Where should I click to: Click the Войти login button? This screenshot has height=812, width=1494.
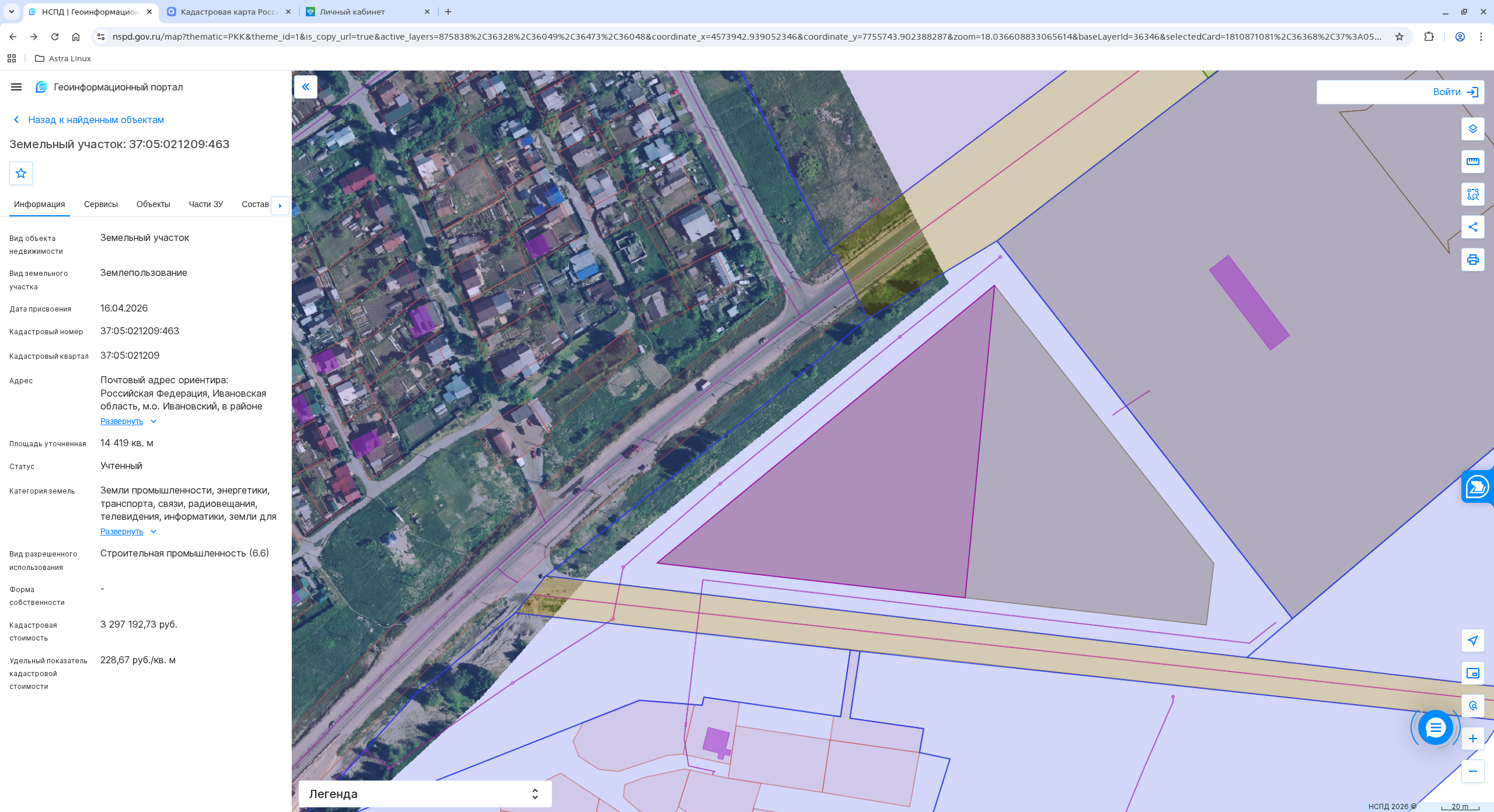click(1455, 92)
